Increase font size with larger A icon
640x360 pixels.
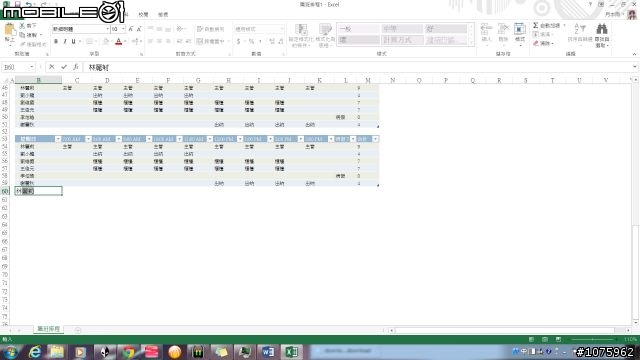point(131,29)
